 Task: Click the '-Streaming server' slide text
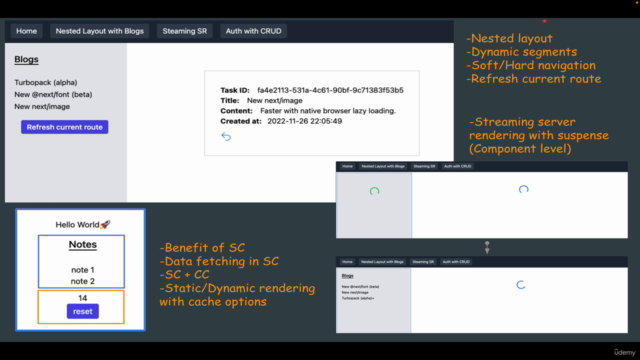[x=522, y=122]
